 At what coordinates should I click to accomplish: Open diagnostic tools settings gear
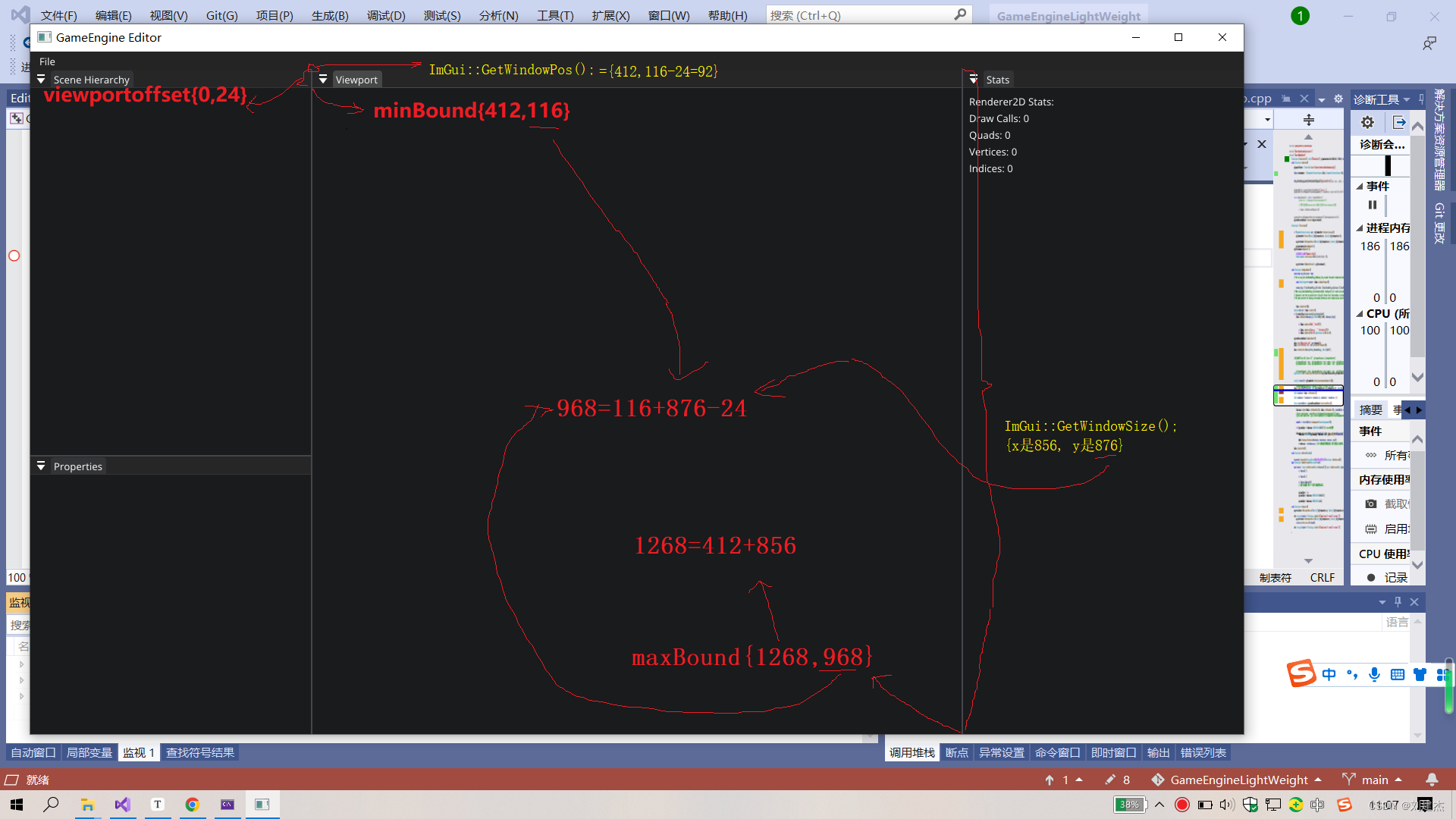[1367, 122]
